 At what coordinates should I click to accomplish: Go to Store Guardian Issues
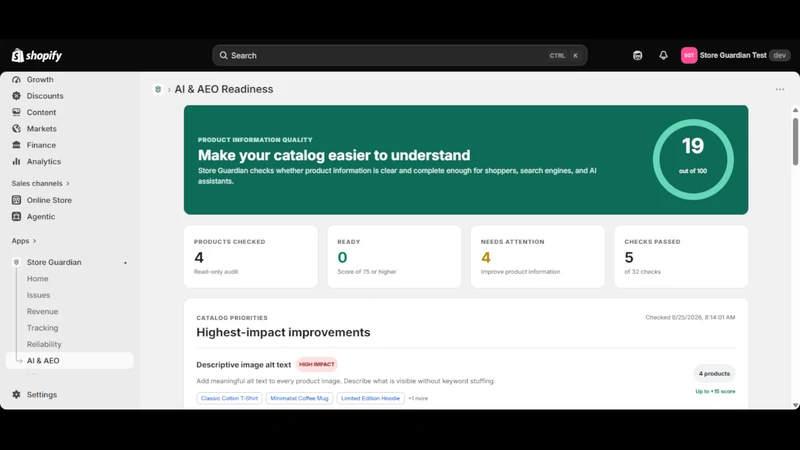(x=38, y=295)
